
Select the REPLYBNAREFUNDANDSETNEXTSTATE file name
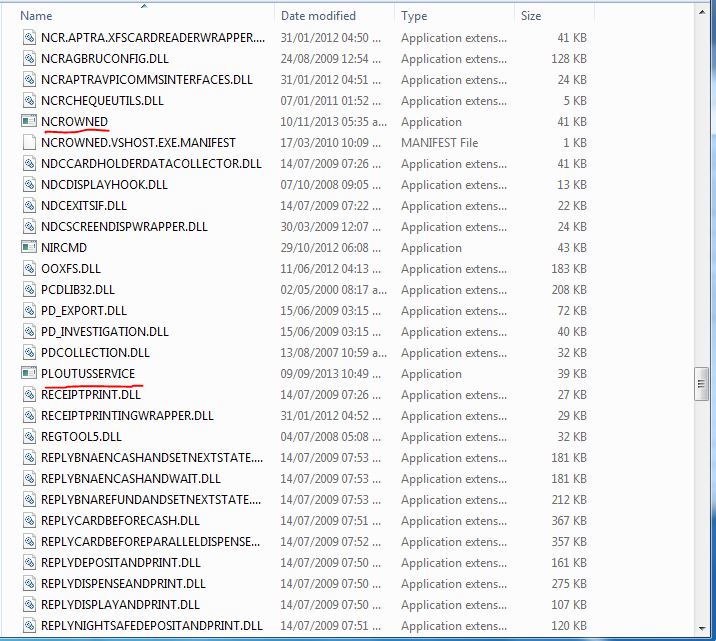151,499
